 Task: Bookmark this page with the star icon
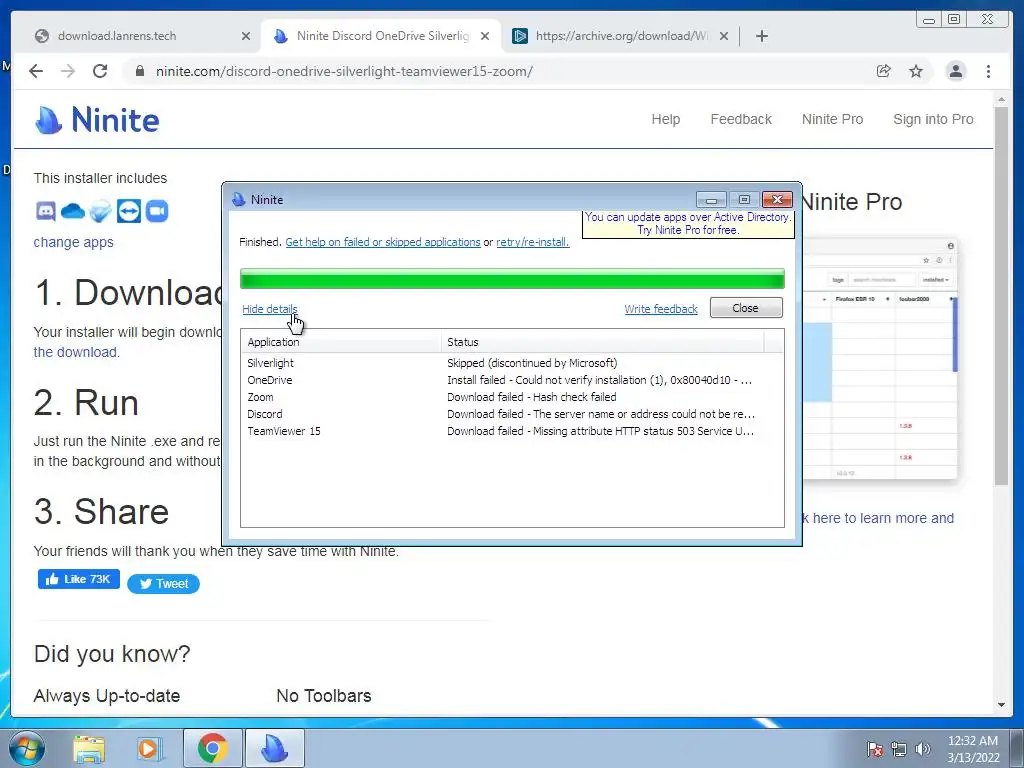pyautogui.click(x=916, y=71)
